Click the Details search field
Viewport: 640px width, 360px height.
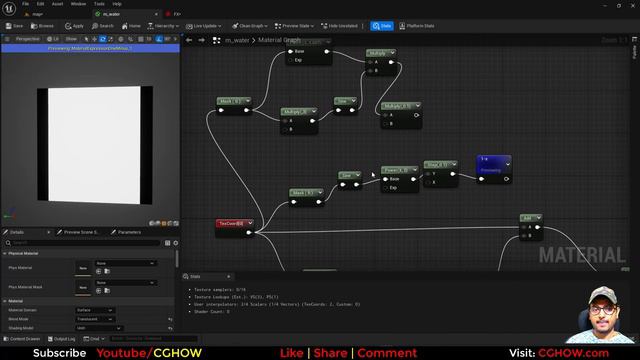click(83, 243)
